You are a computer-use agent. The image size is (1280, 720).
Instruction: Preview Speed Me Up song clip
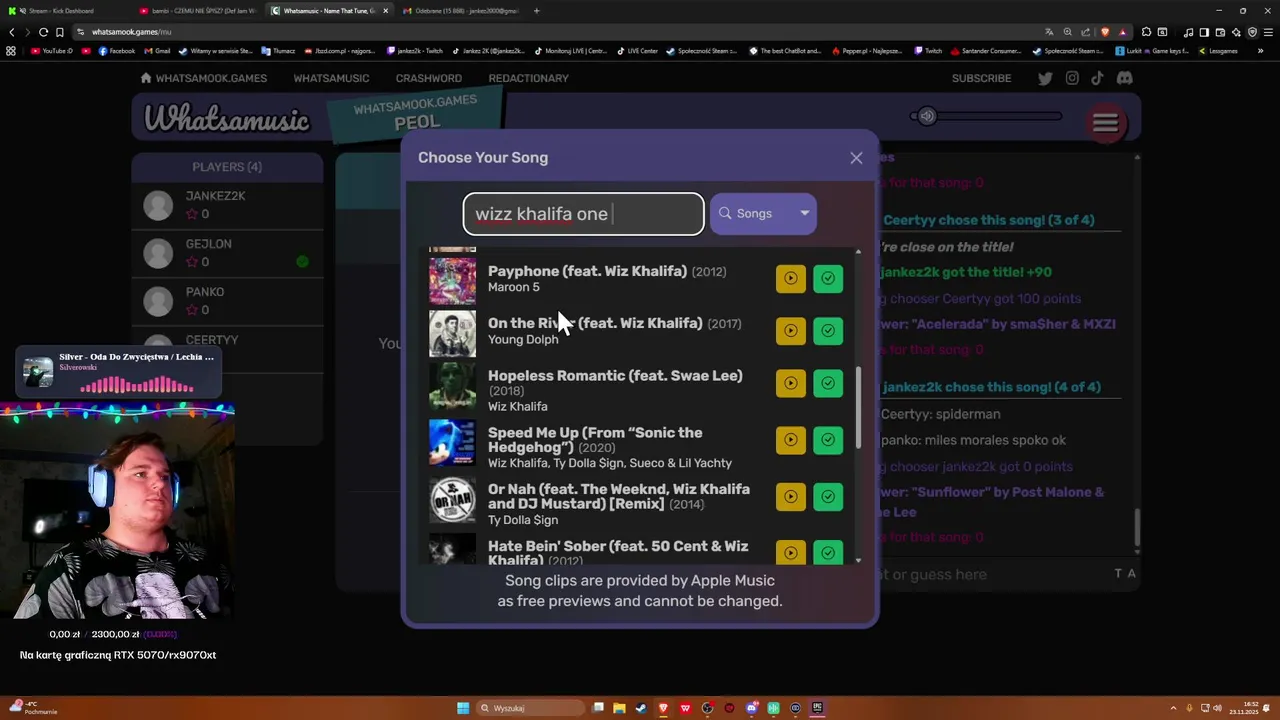[790, 440]
